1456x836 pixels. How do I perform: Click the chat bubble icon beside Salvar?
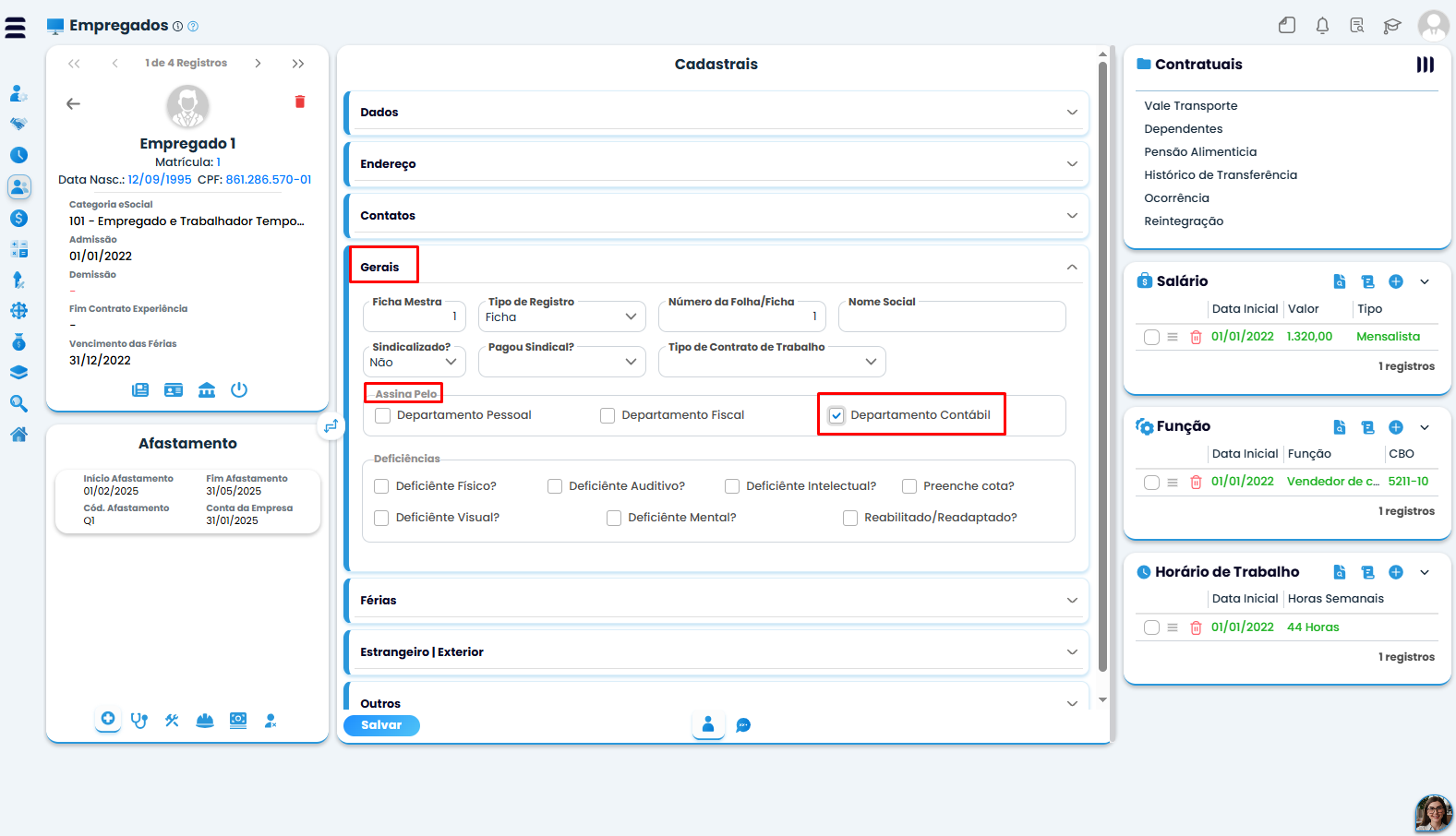[x=743, y=725]
